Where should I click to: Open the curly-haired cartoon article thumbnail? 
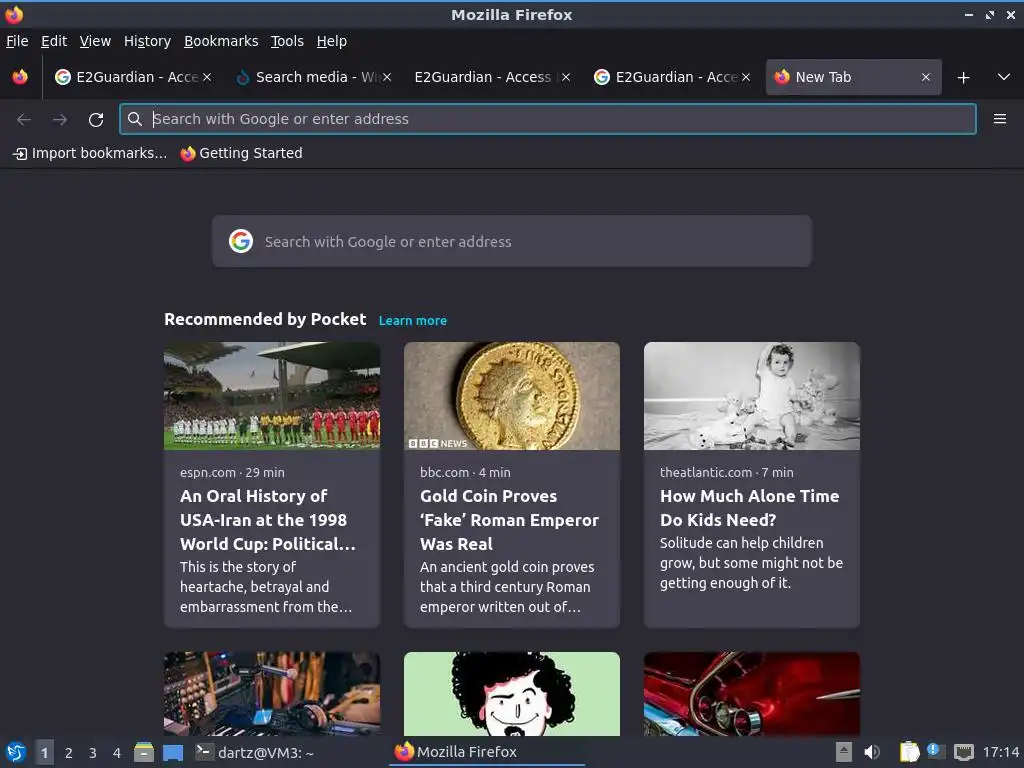pos(511,694)
